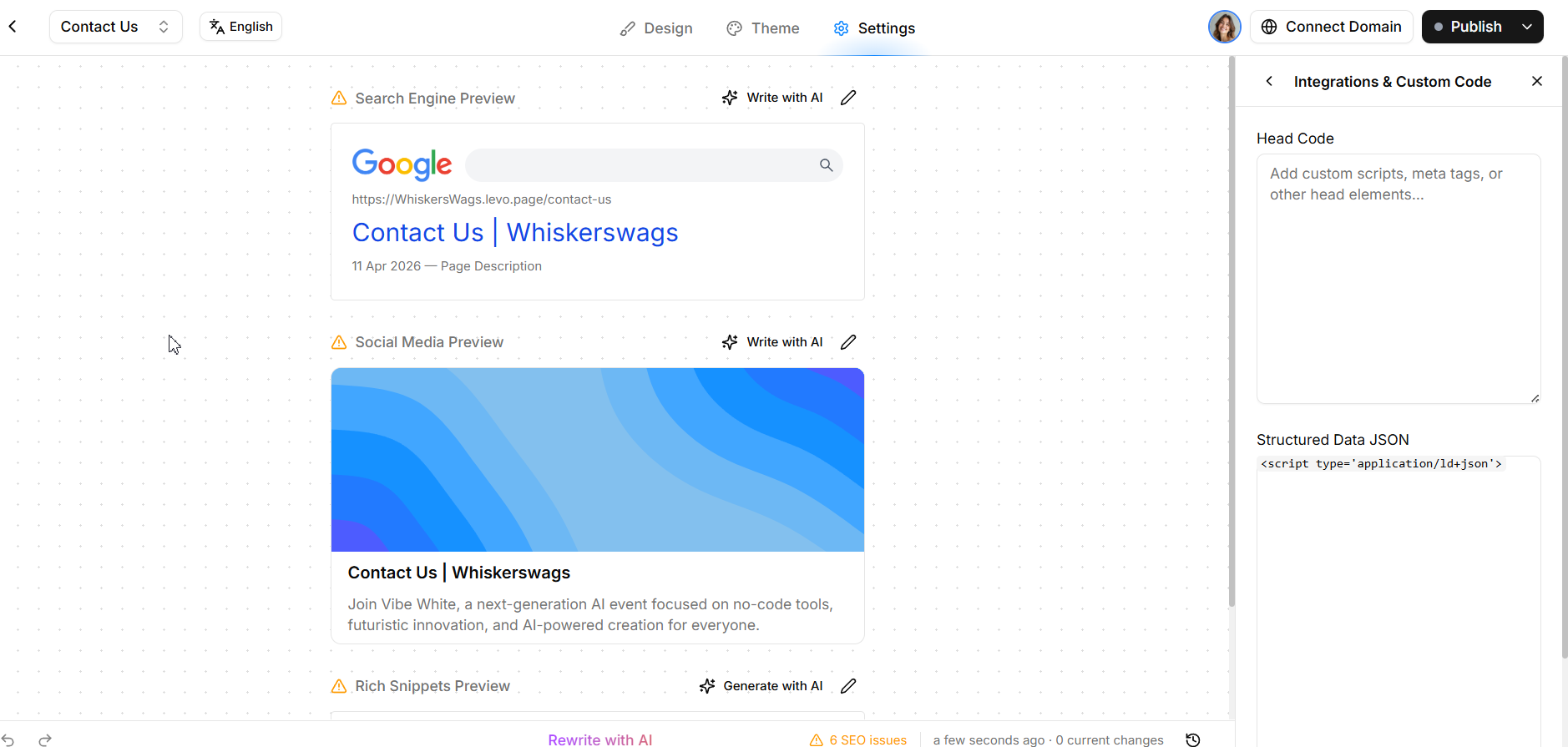Open the 6 SEO issues warning
Viewport: 1568px width, 747px height.
858,739
